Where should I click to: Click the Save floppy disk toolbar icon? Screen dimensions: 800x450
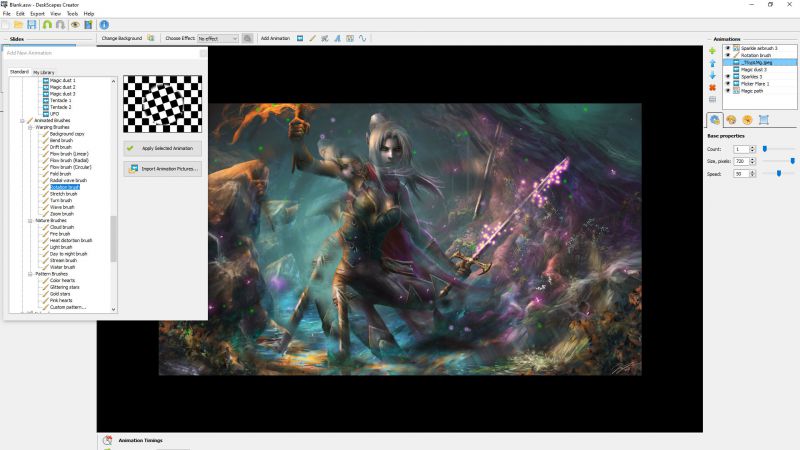pos(32,24)
